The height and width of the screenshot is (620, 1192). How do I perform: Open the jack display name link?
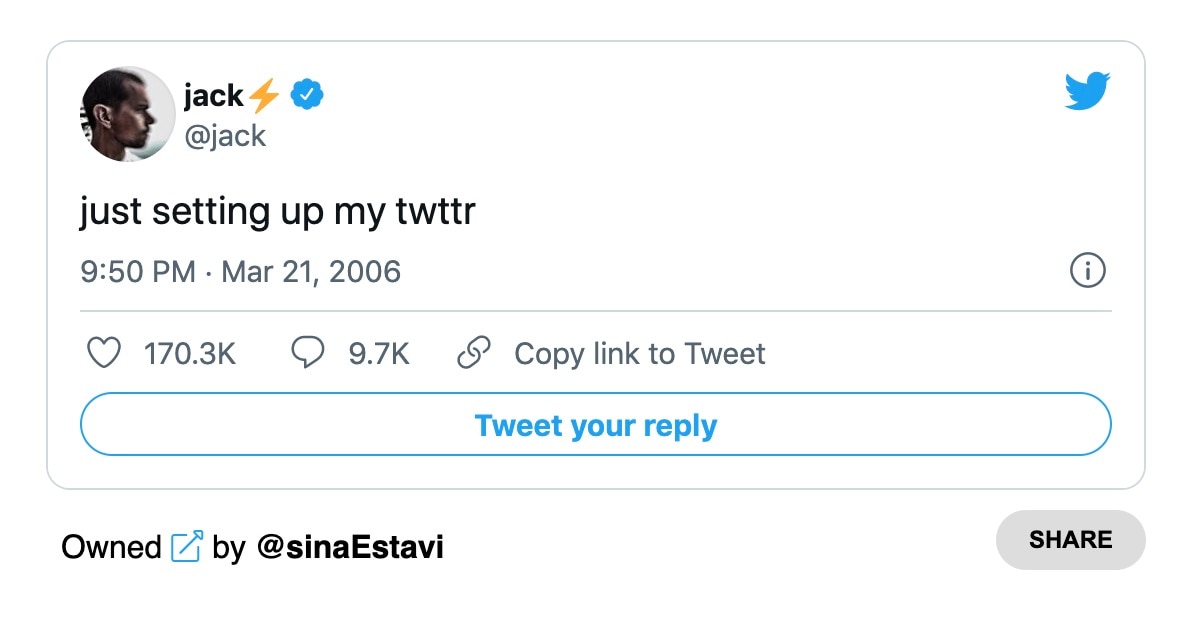tap(213, 96)
